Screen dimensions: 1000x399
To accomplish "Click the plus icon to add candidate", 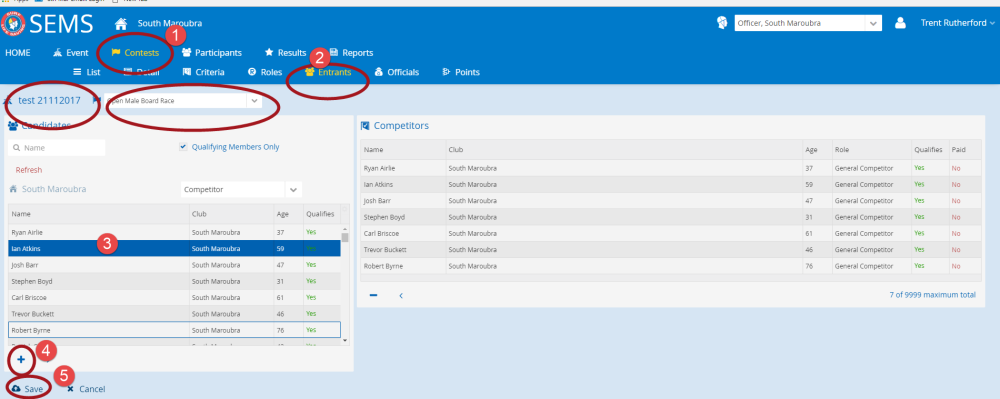I will click(21, 359).
